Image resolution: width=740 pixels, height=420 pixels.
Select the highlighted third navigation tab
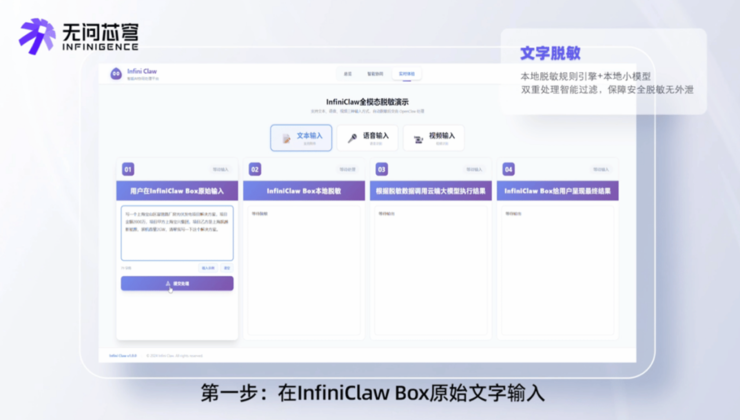pyautogui.click(x=406, y=74)
